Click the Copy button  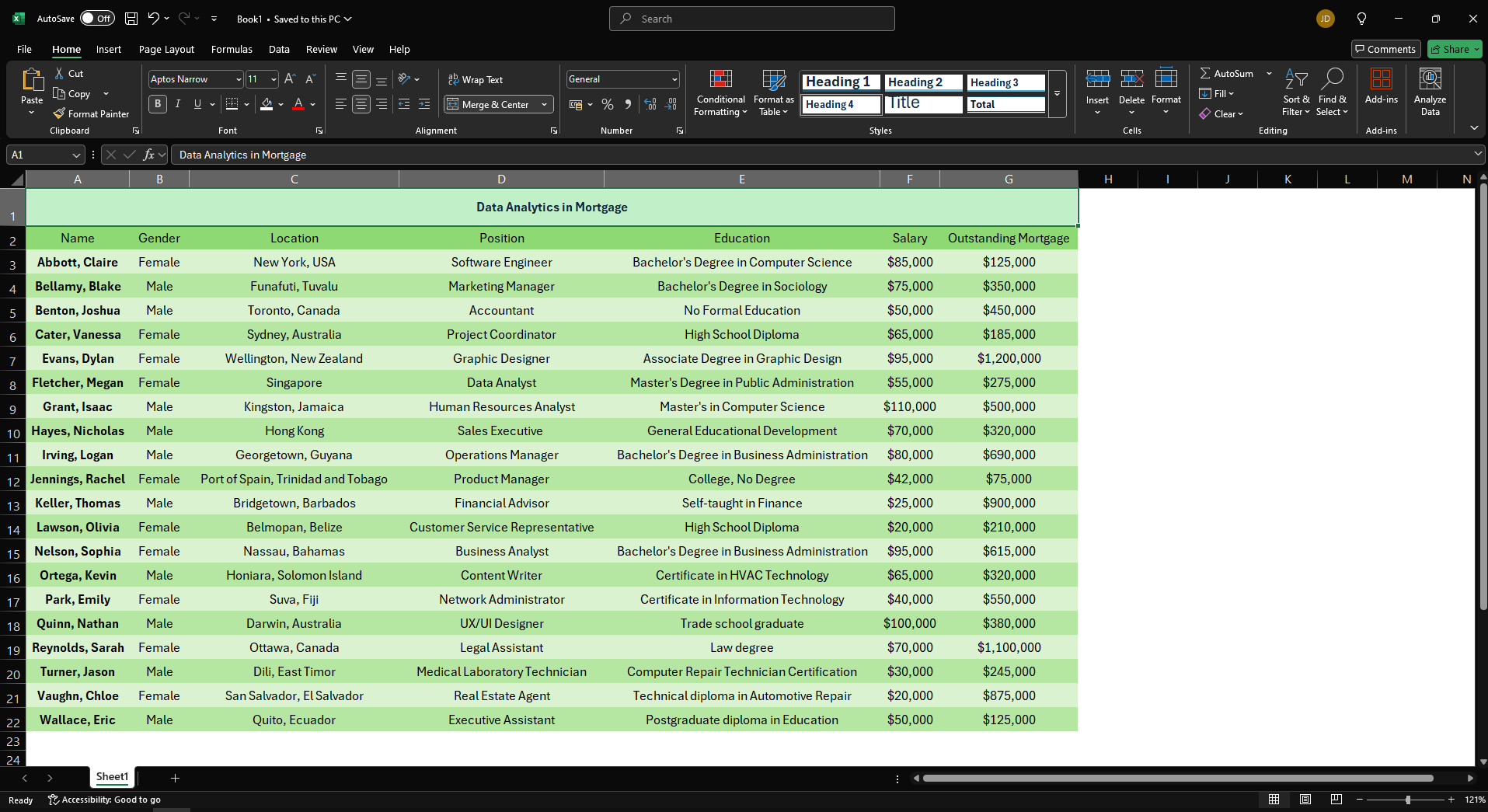click(71, 93)
